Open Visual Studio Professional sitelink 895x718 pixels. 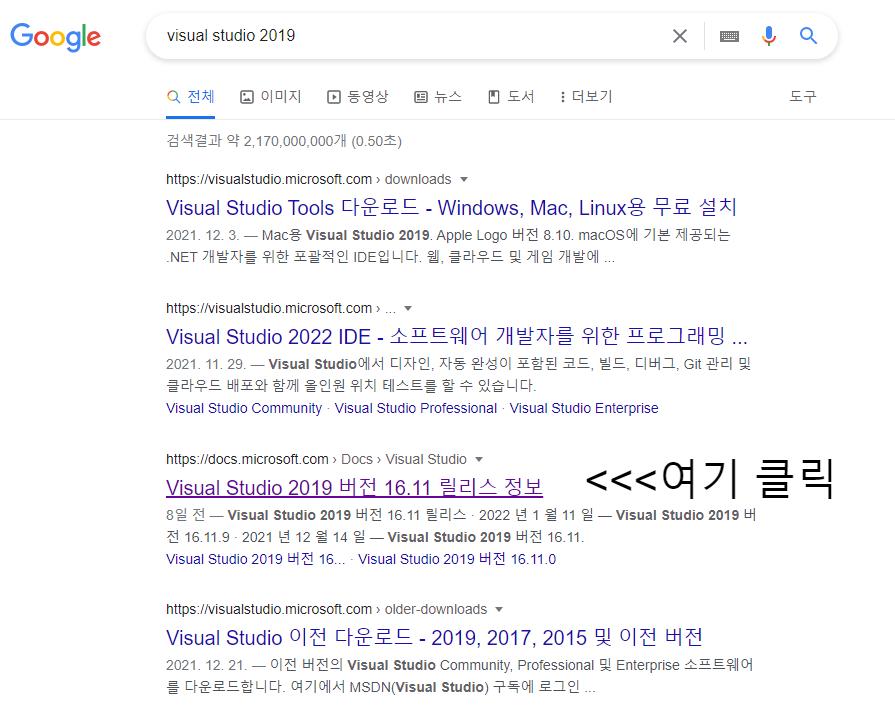pyautogui.click(x=416, y=408)
